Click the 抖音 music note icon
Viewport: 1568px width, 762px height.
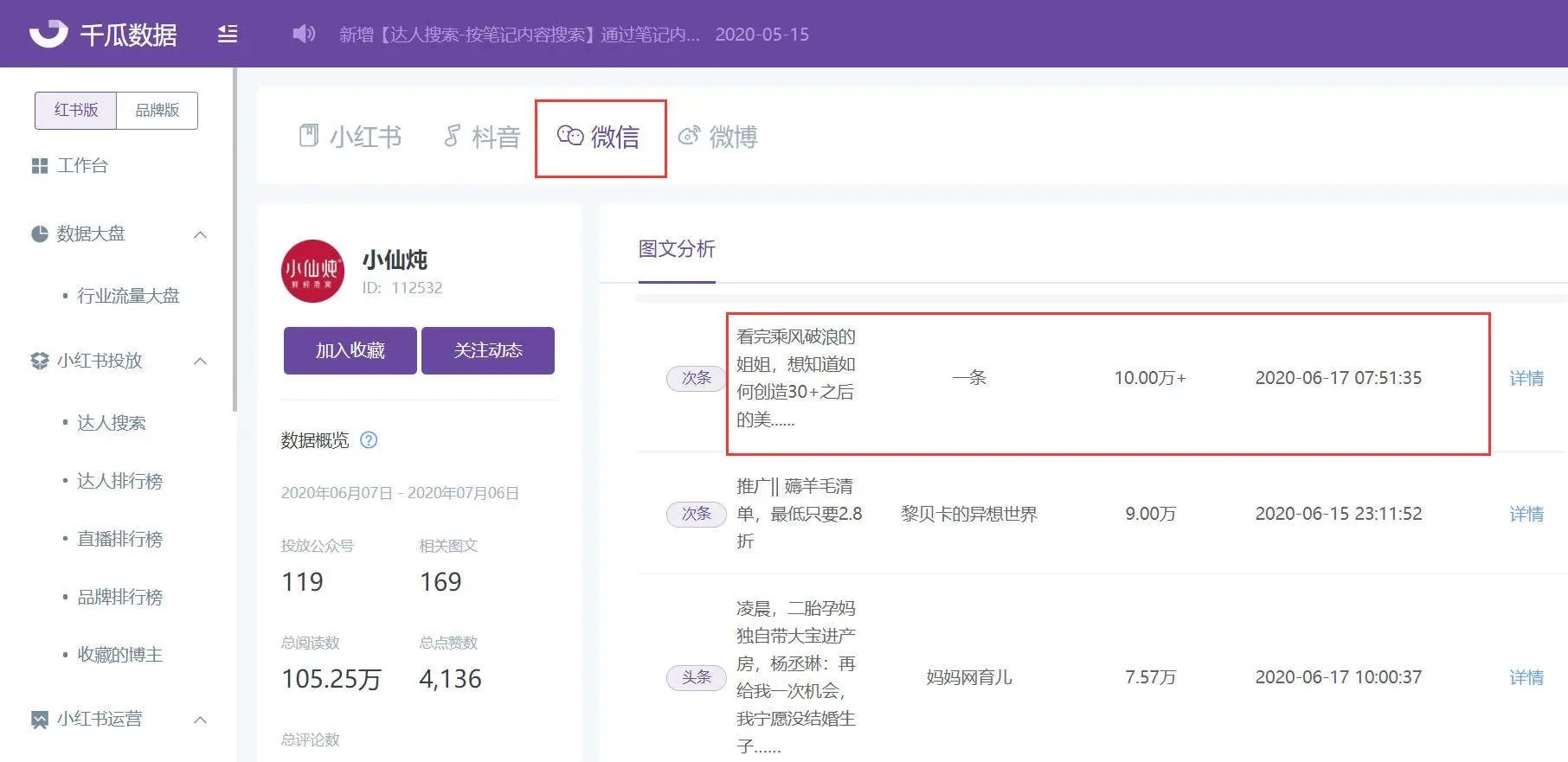(452, 136)
